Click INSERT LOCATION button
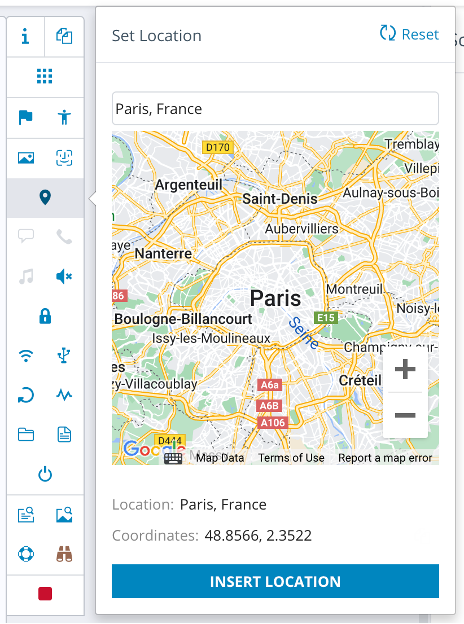The width and height of the screenshot is (464, 624). click(275, 581)
